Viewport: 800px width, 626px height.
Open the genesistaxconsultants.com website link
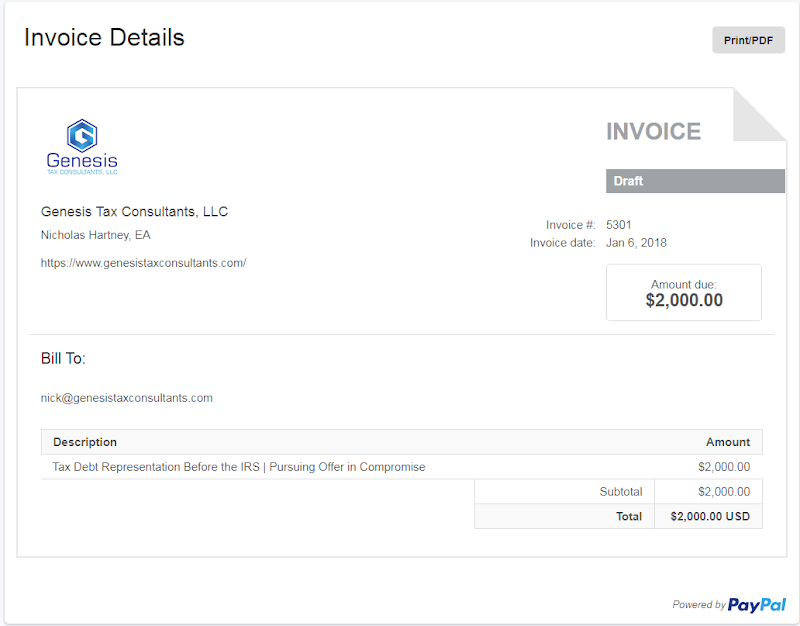144,262
